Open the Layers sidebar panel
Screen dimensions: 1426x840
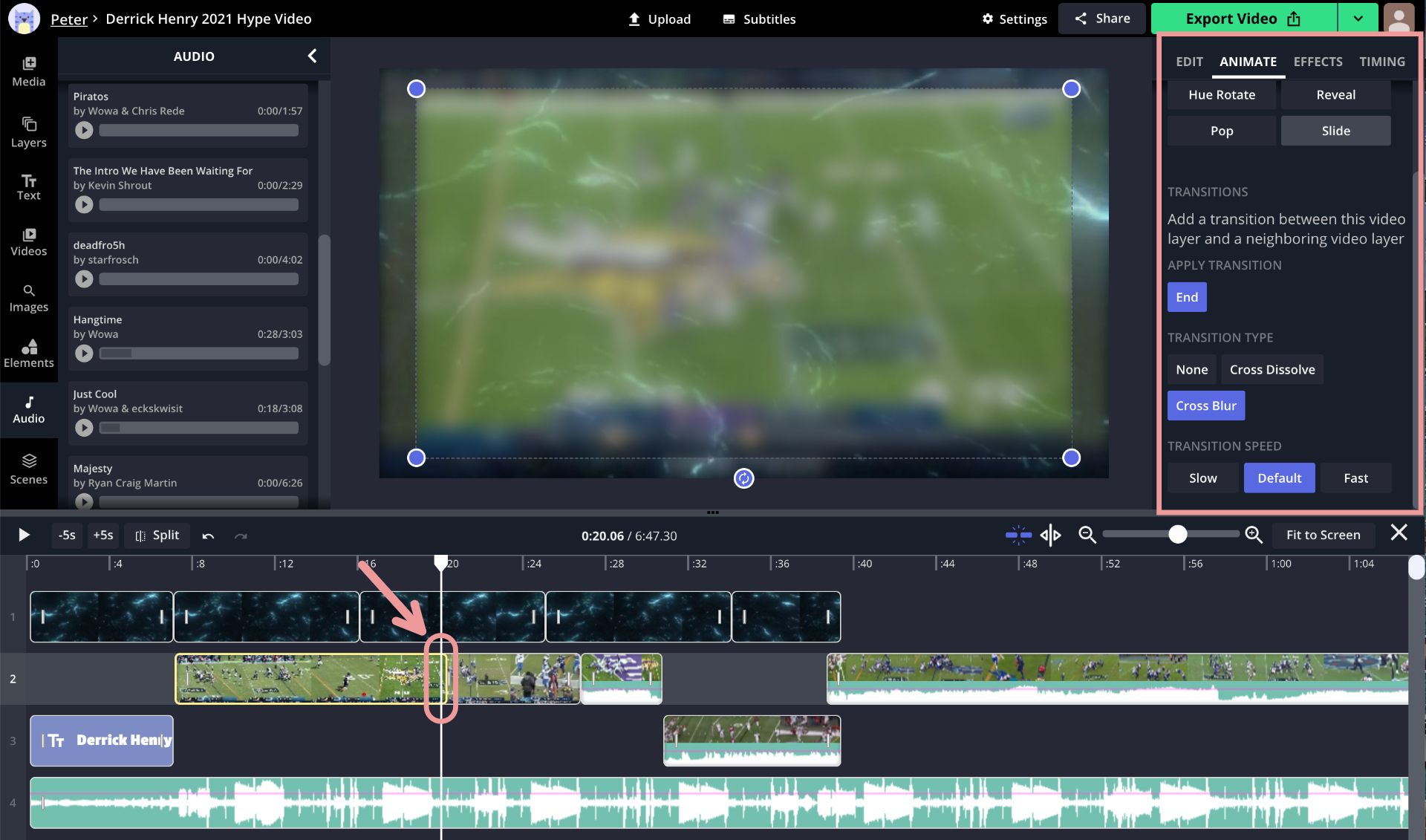pos(28,131)
